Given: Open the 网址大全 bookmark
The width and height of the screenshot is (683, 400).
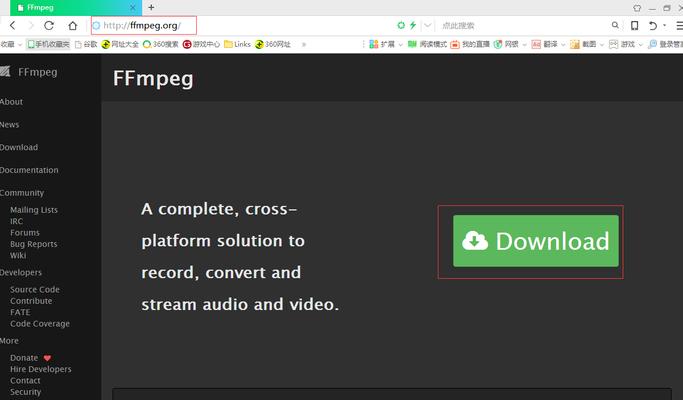Looking at the screenshot, I should coord(120,44).
